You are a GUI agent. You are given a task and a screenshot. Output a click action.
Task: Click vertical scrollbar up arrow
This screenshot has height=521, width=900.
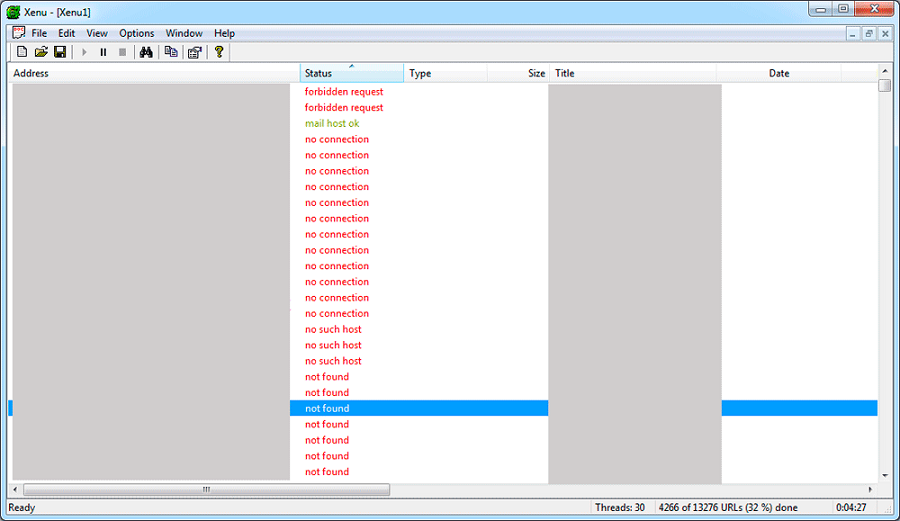[x=885, y=71]
